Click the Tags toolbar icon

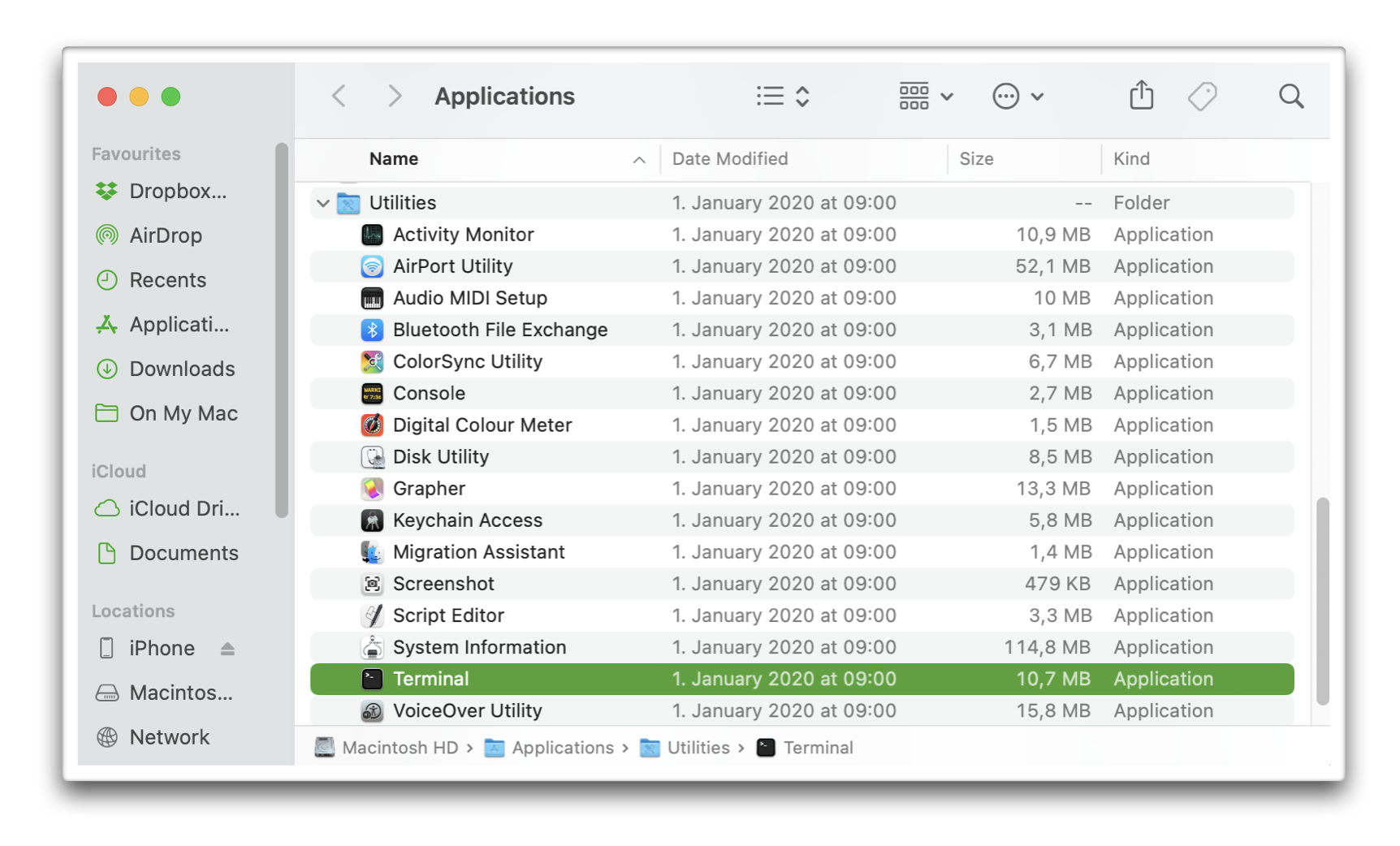[1202, 96]
